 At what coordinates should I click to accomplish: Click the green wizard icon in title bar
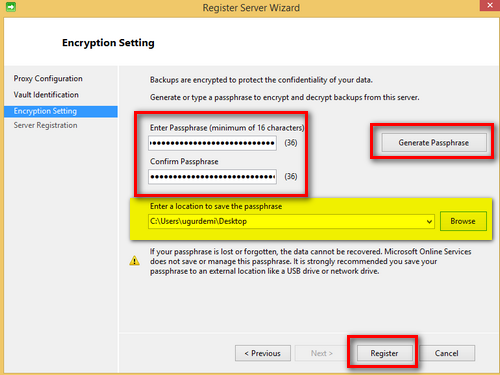coord(11,7)
